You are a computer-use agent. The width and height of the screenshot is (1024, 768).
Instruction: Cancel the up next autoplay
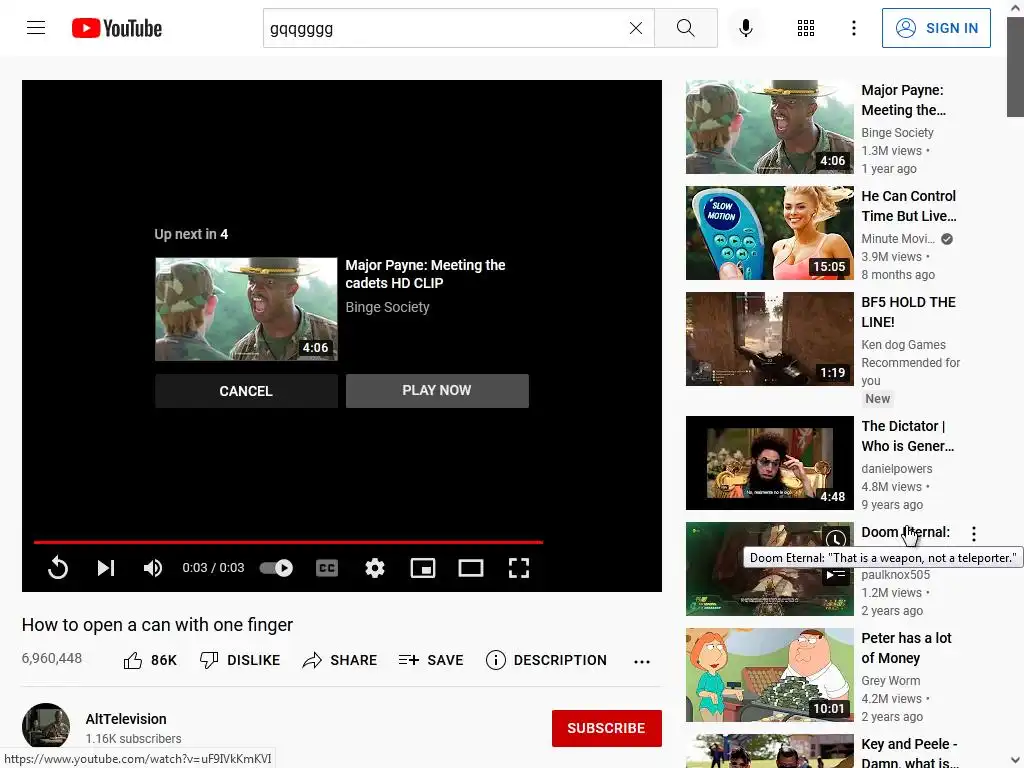coord(246,391)
